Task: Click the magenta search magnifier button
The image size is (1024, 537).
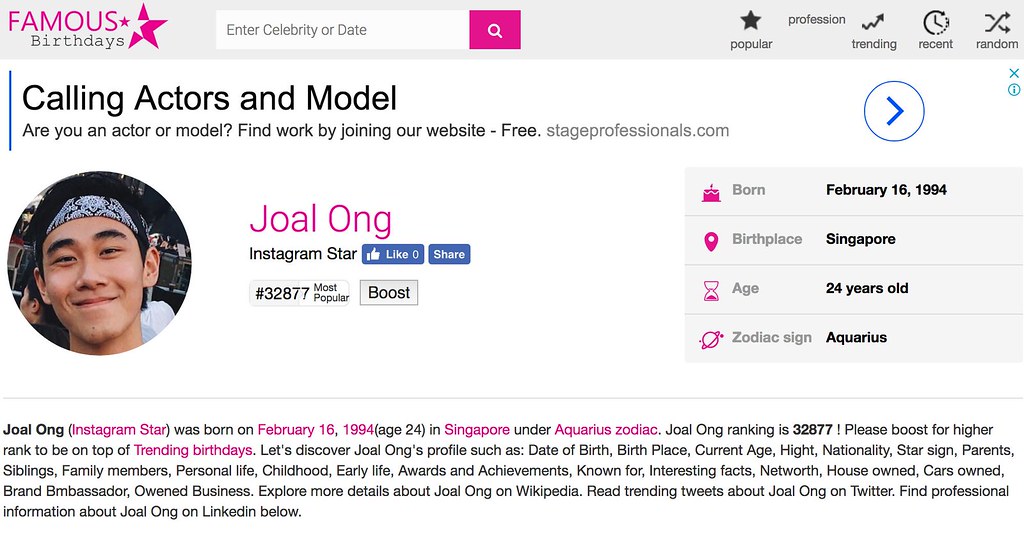Action: click(x=495, y=30)
